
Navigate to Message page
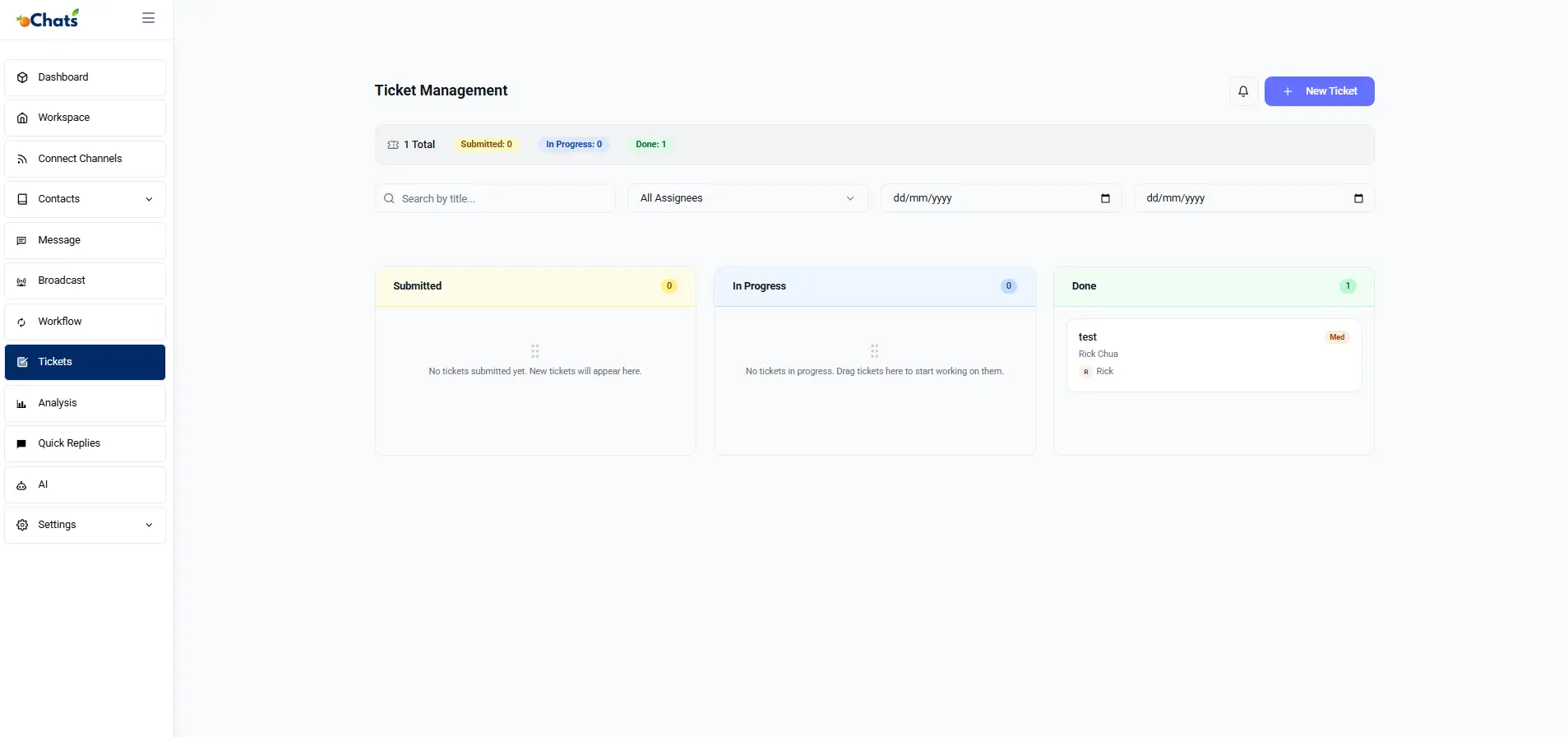[86, 240]
